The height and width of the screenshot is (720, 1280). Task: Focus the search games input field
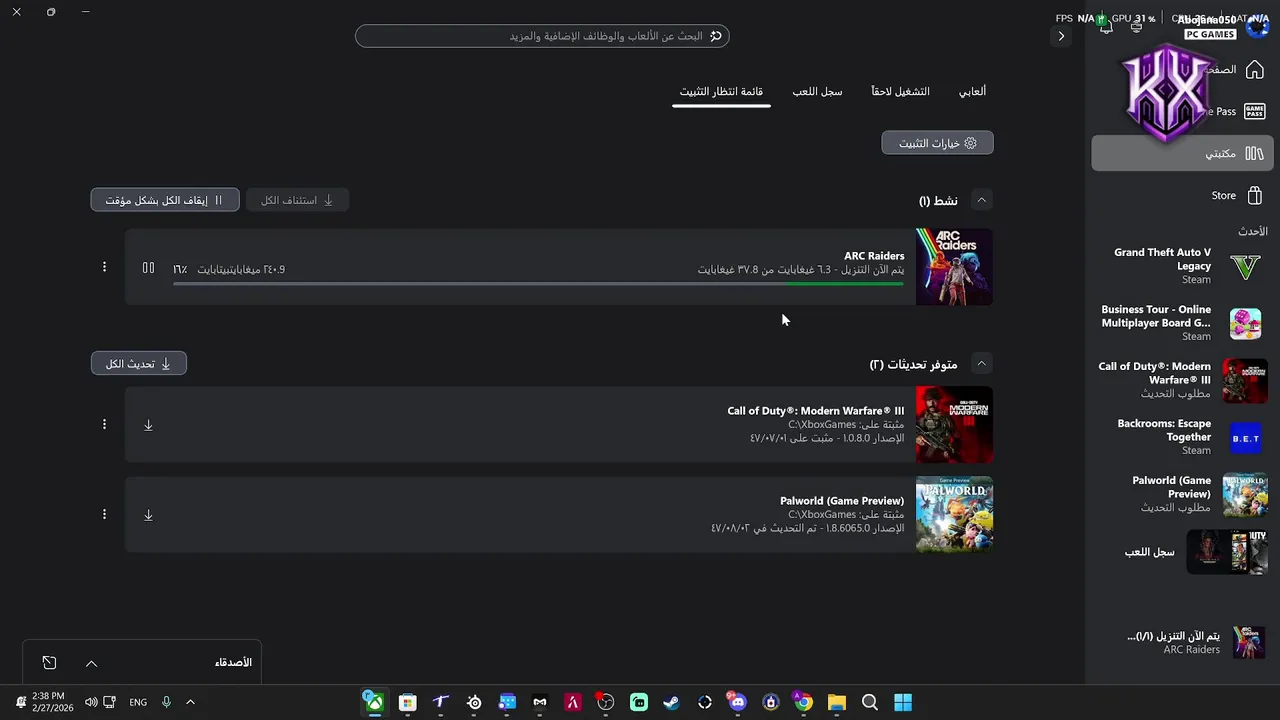tap(542, 36)
